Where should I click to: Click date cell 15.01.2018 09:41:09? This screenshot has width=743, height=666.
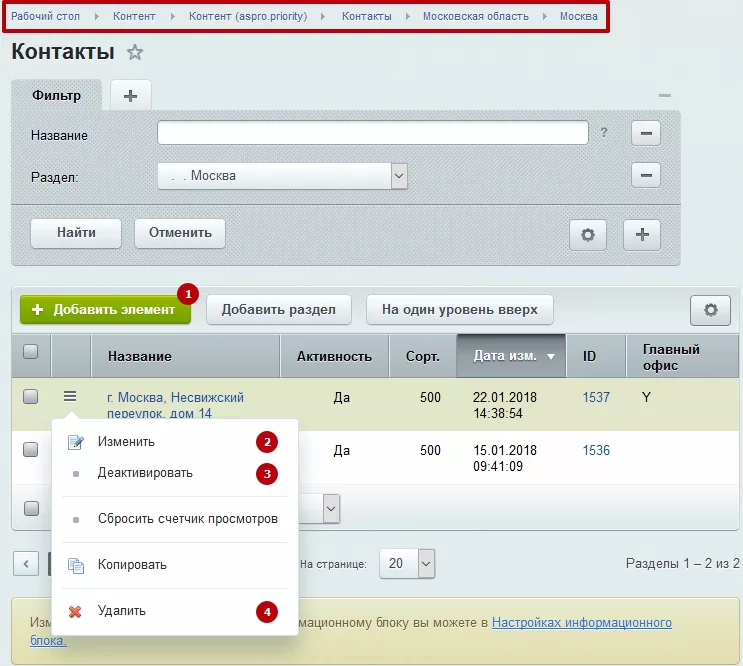click(x=505, y=458)
